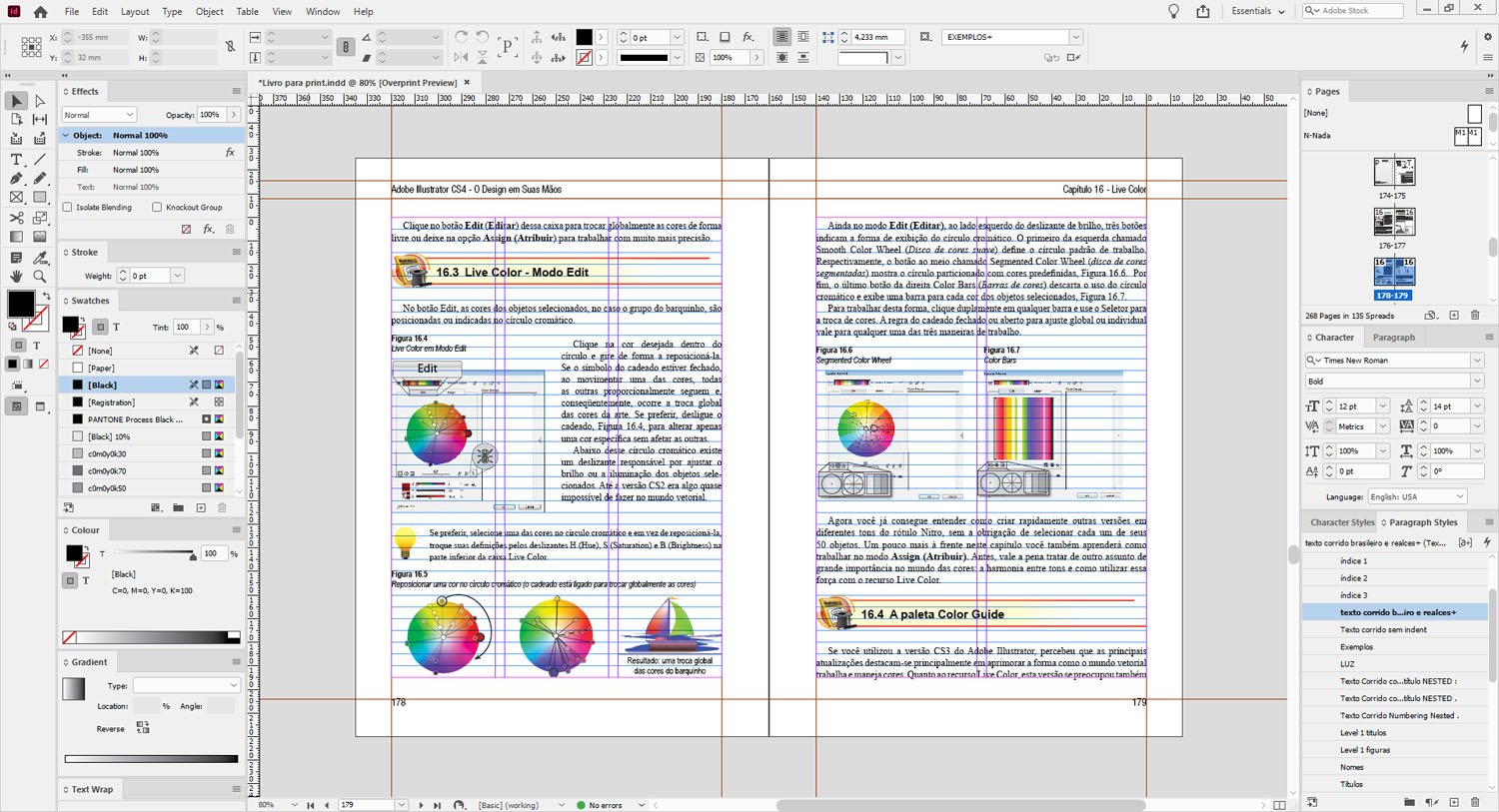Select the Exemplos paragraph style

click(1395, 647)
